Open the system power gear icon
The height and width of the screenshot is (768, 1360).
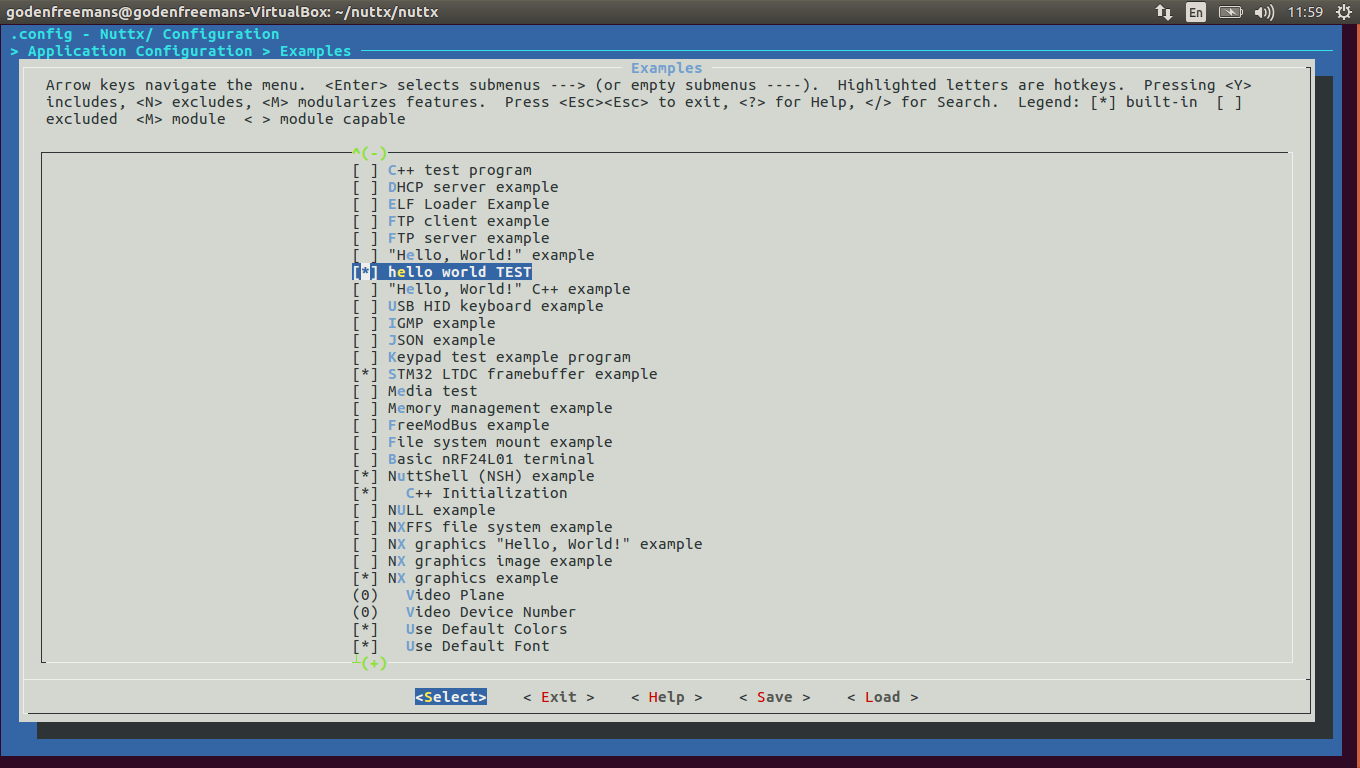(1342, 12)
